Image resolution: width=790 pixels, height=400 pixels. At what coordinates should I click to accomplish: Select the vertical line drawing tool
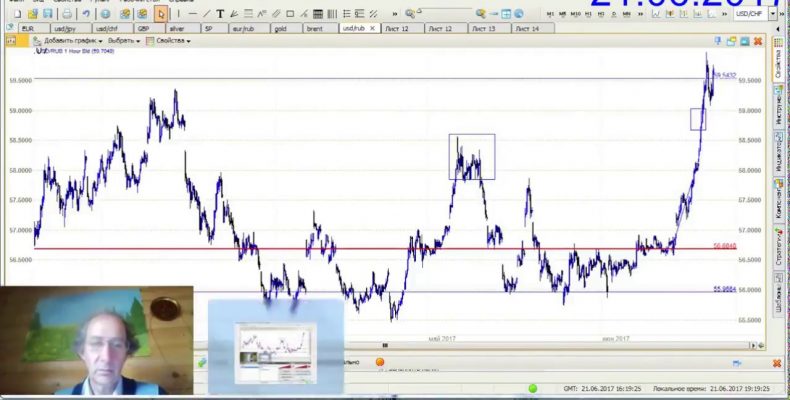[x=178, y=14]
